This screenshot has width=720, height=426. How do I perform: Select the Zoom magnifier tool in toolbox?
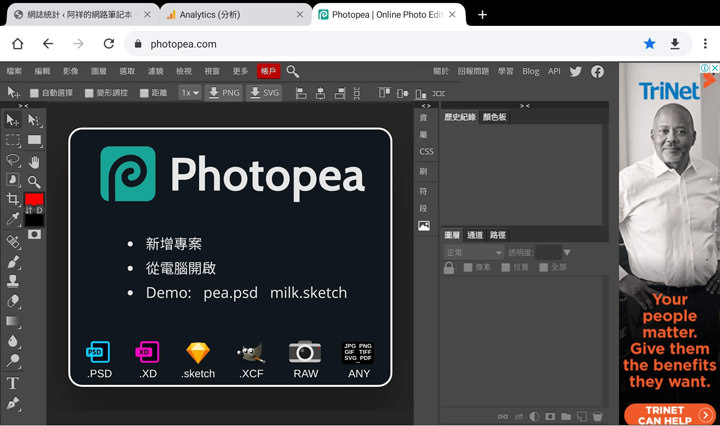34,182
